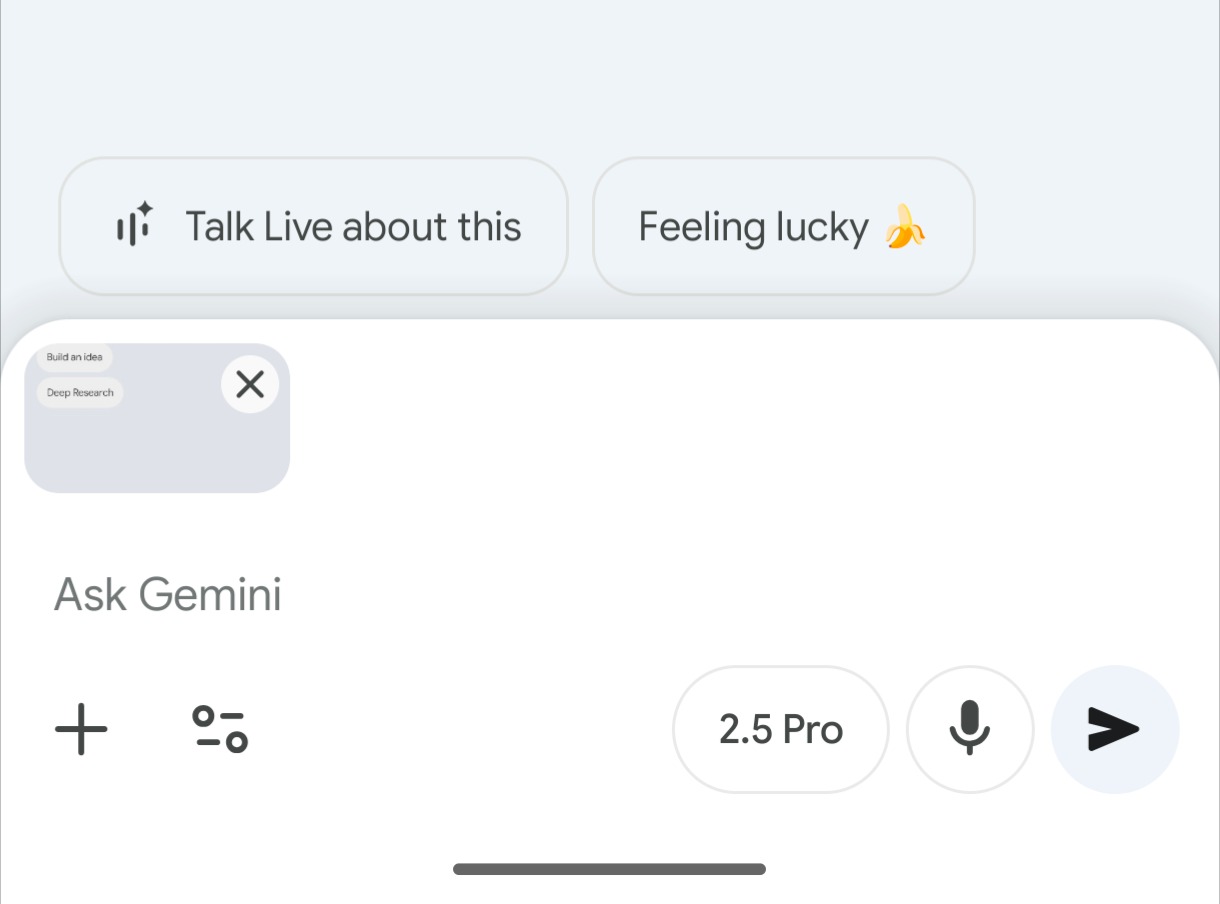Screen dimensions: 1220x904
Task: Click Build an idea label in thumbnail
Action: point(75,357)
